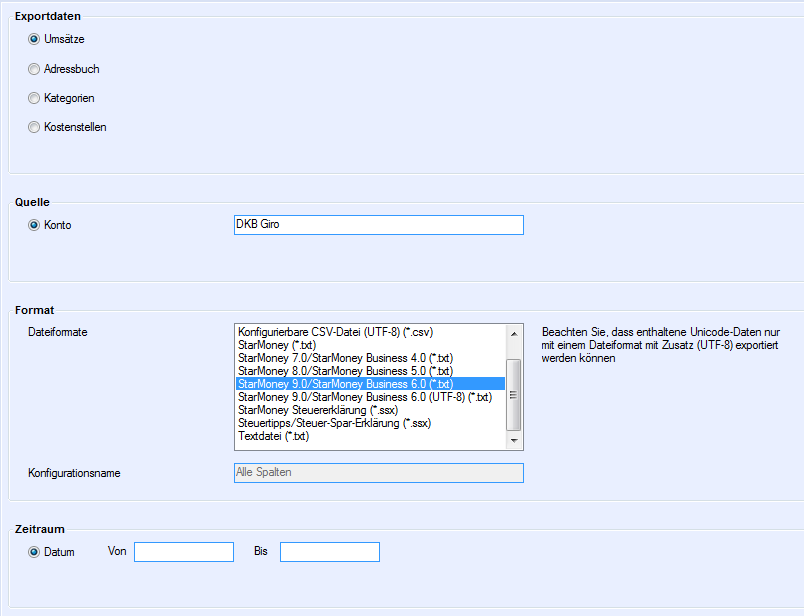Pick Steuertipps/Steuer-Spar-Erklärung (*.ssx) format

pos(370,423)
